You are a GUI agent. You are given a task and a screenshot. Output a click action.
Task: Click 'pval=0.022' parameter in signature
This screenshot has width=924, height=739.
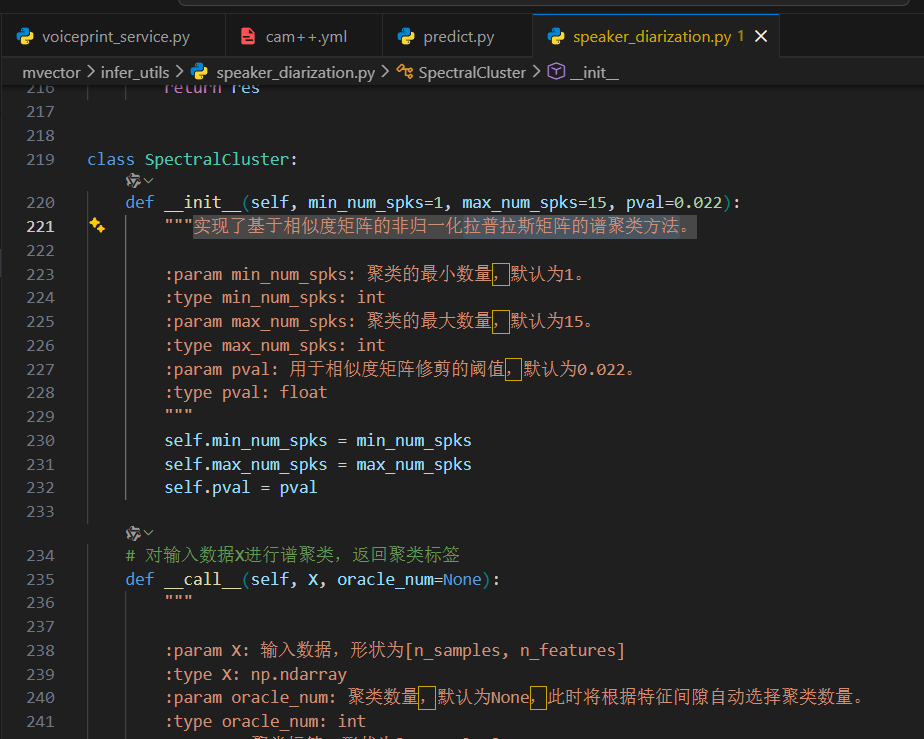(674, 203)
